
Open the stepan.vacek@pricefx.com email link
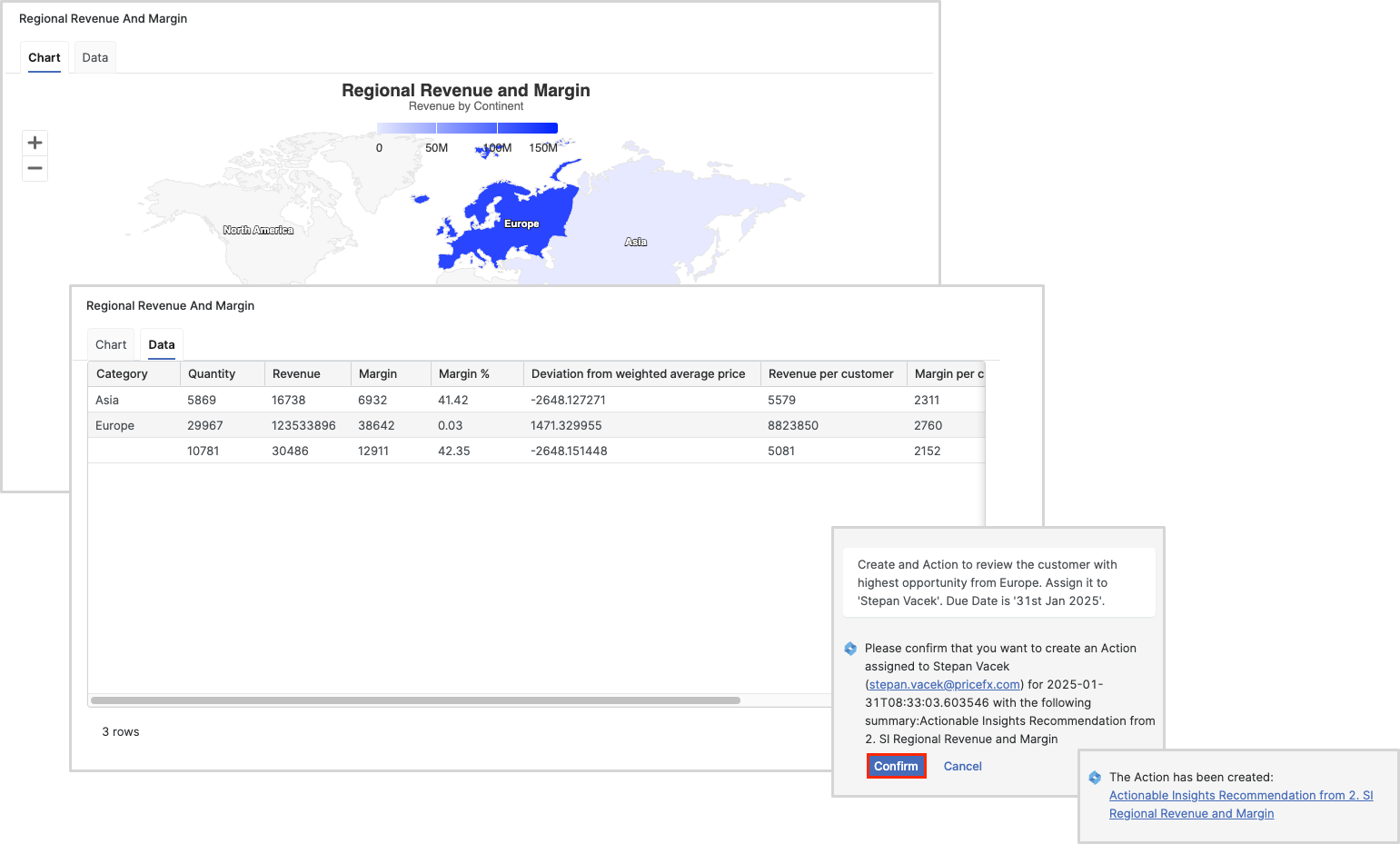pos(944,684)
